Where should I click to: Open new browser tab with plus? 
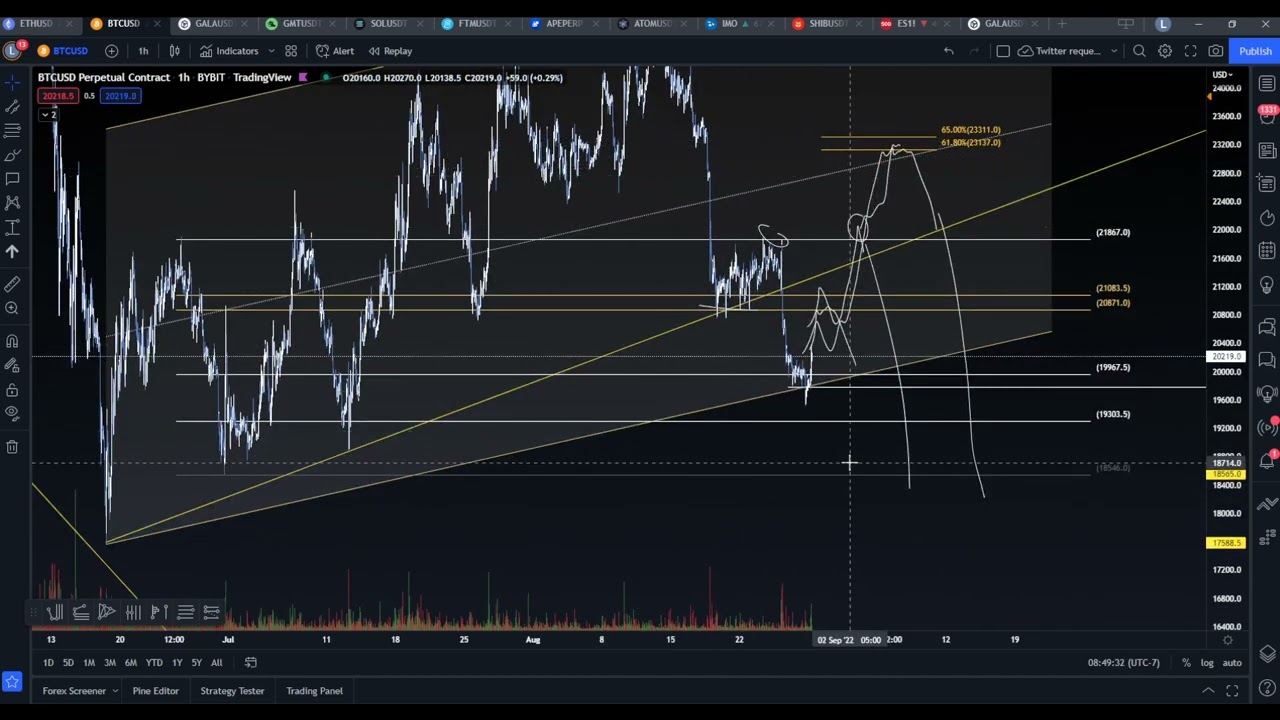click(1062, 23)
